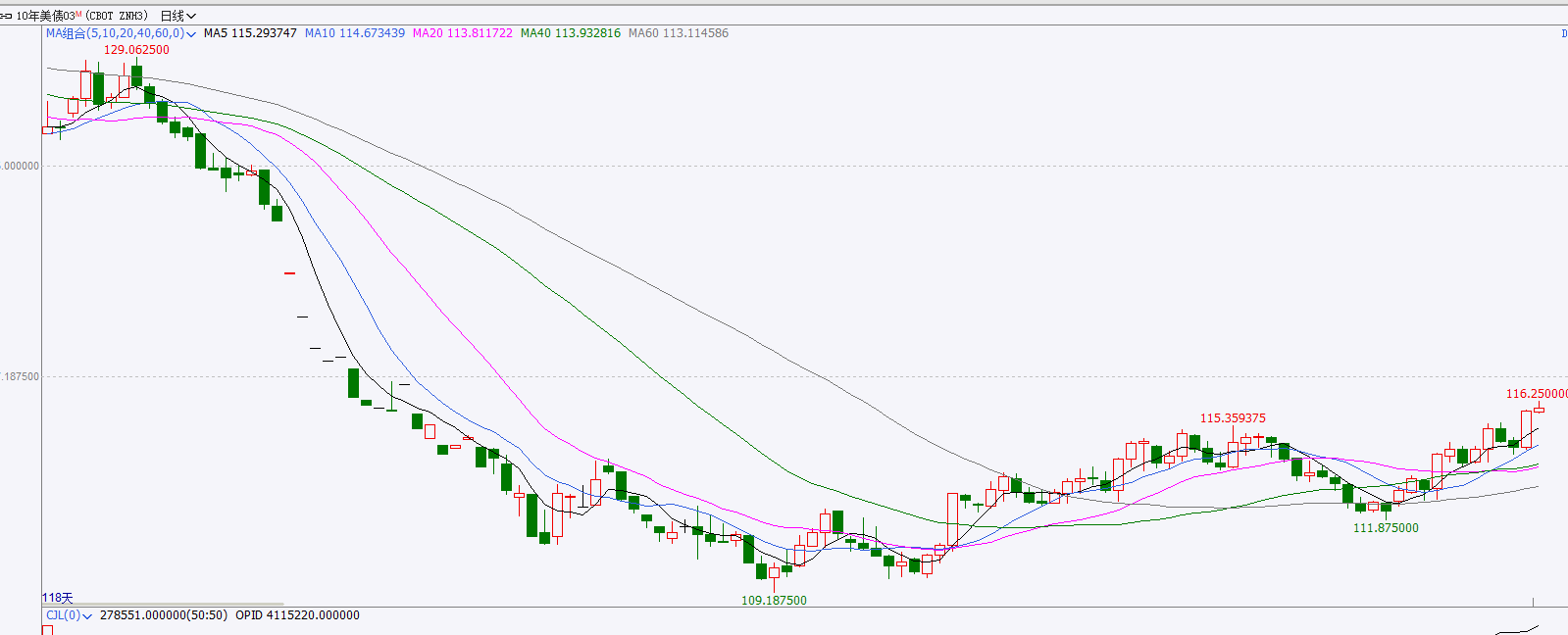Click the 278551.000000(50:50) volume value
The image size is (1568, 635).
[163, 615]
